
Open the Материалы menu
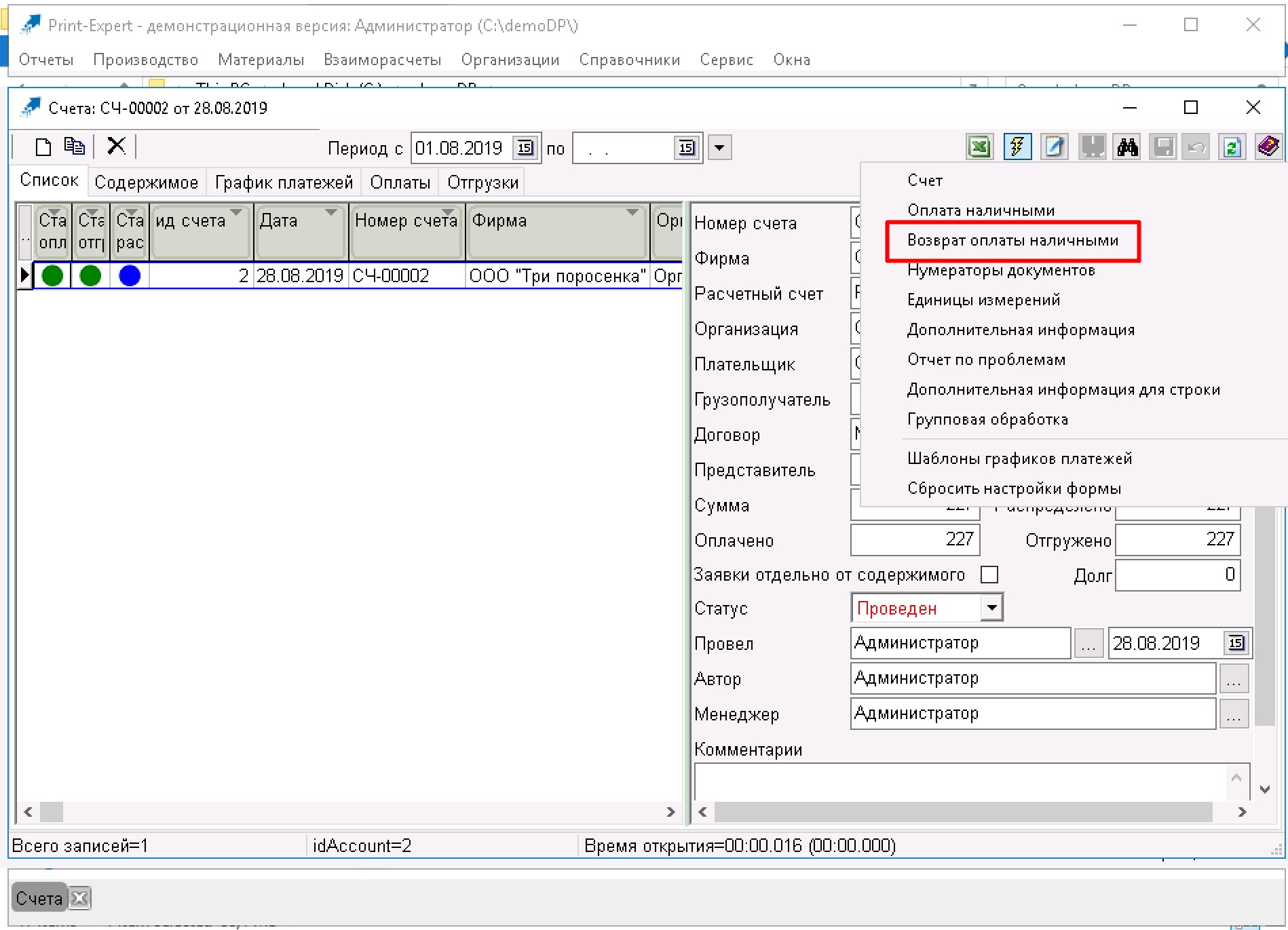pos(261,60)
